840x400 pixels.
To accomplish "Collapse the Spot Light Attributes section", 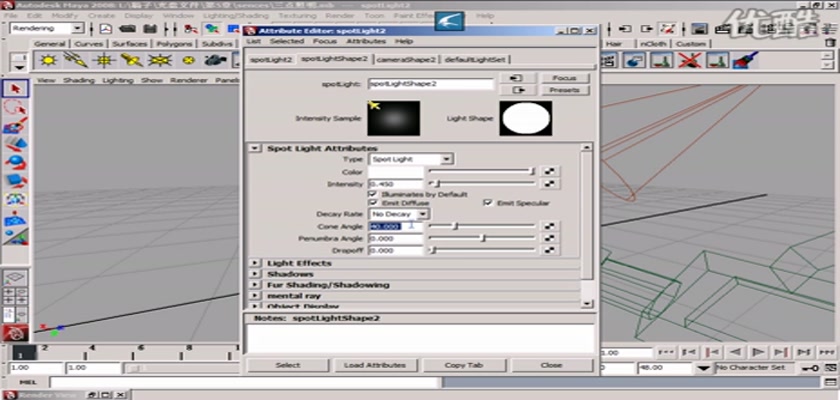I will 256,148.
